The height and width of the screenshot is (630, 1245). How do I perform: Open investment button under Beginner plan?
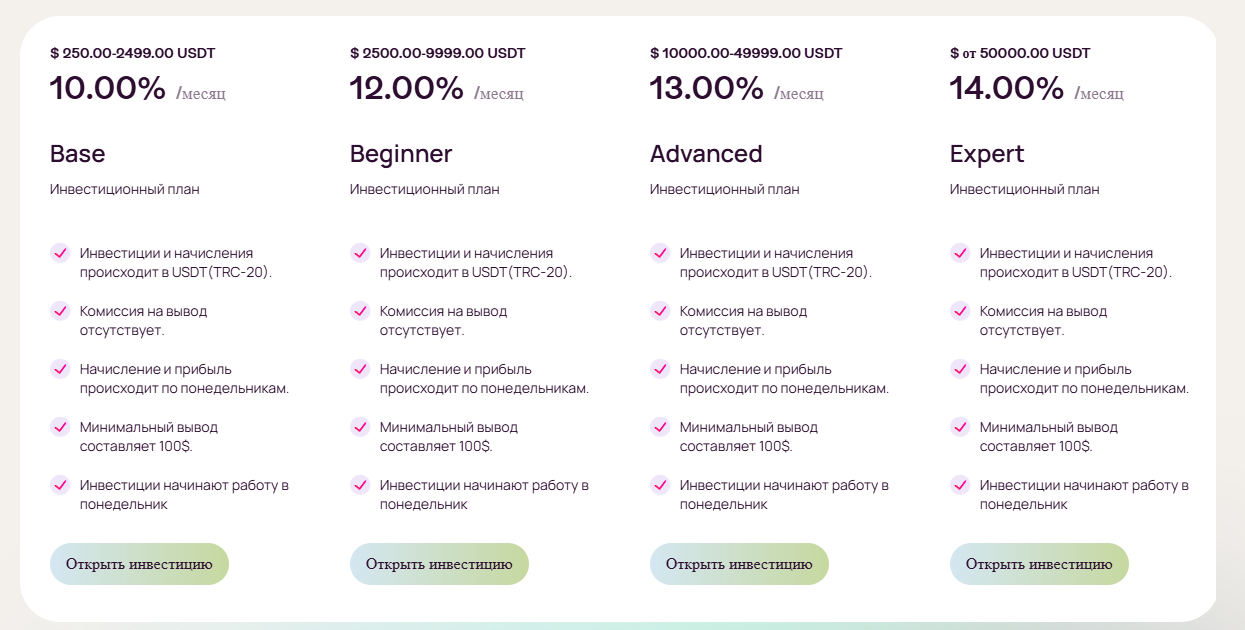click(439, 564)
